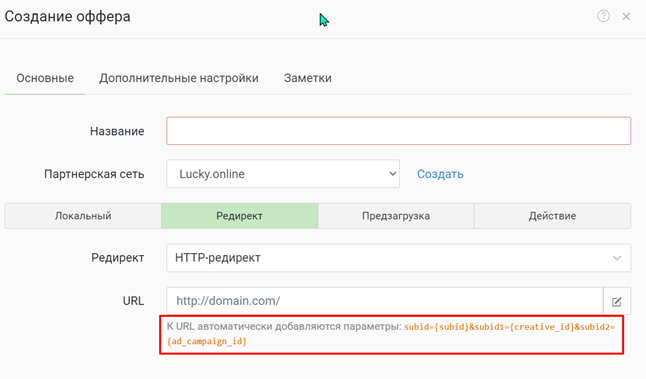Open the HTTP-редирект dropdown
The width and height of the screenshot is (646, 379).
(398, 258)
